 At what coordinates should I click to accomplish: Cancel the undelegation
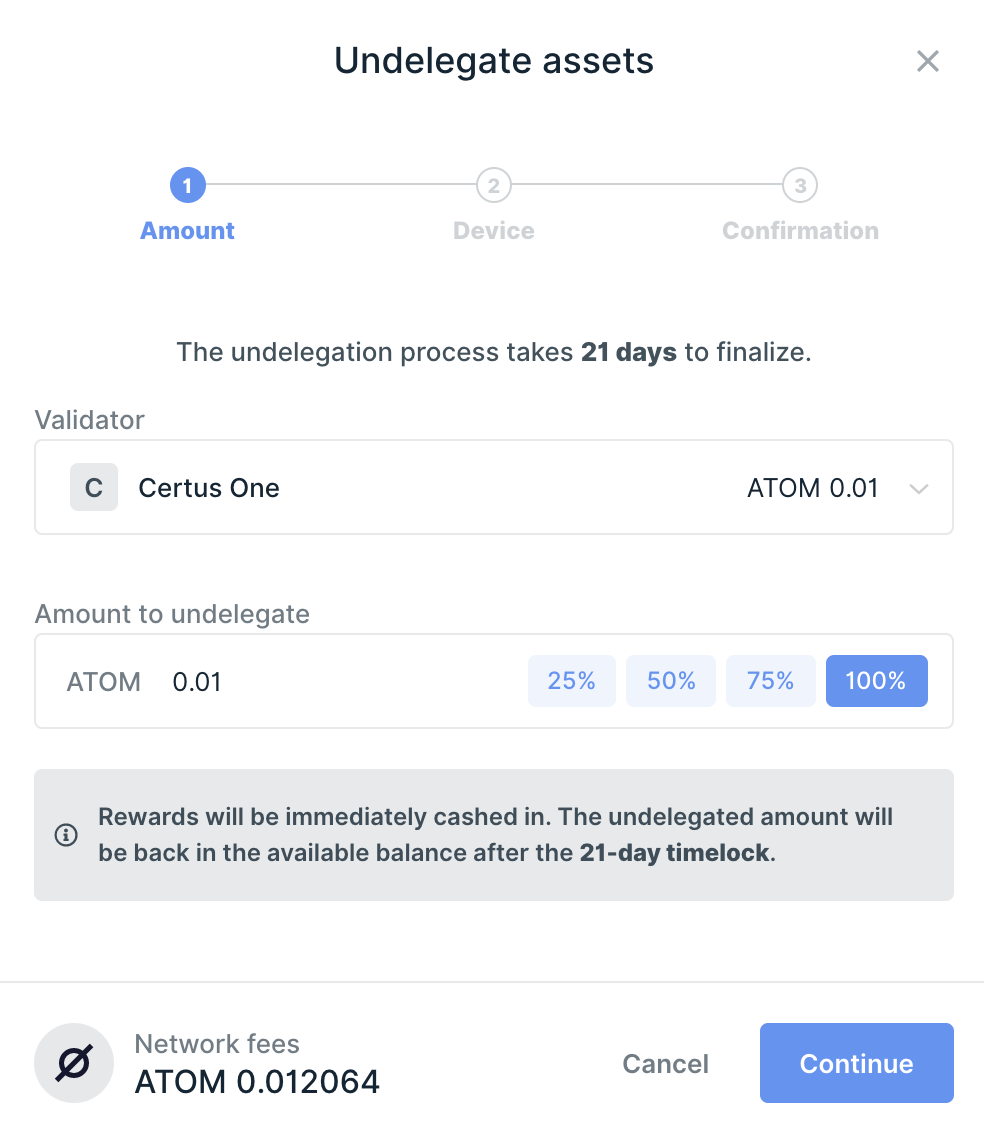coord(665,1063)
